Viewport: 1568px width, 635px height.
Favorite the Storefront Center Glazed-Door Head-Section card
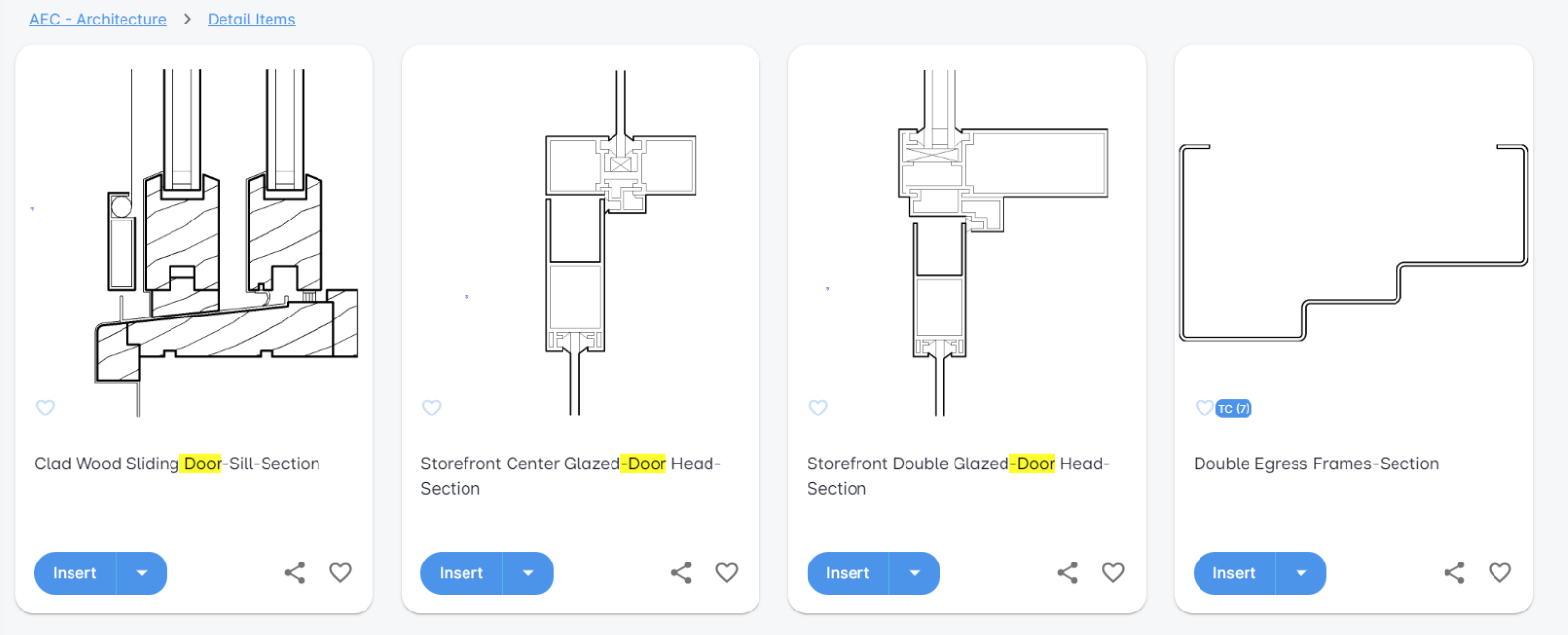727,573
